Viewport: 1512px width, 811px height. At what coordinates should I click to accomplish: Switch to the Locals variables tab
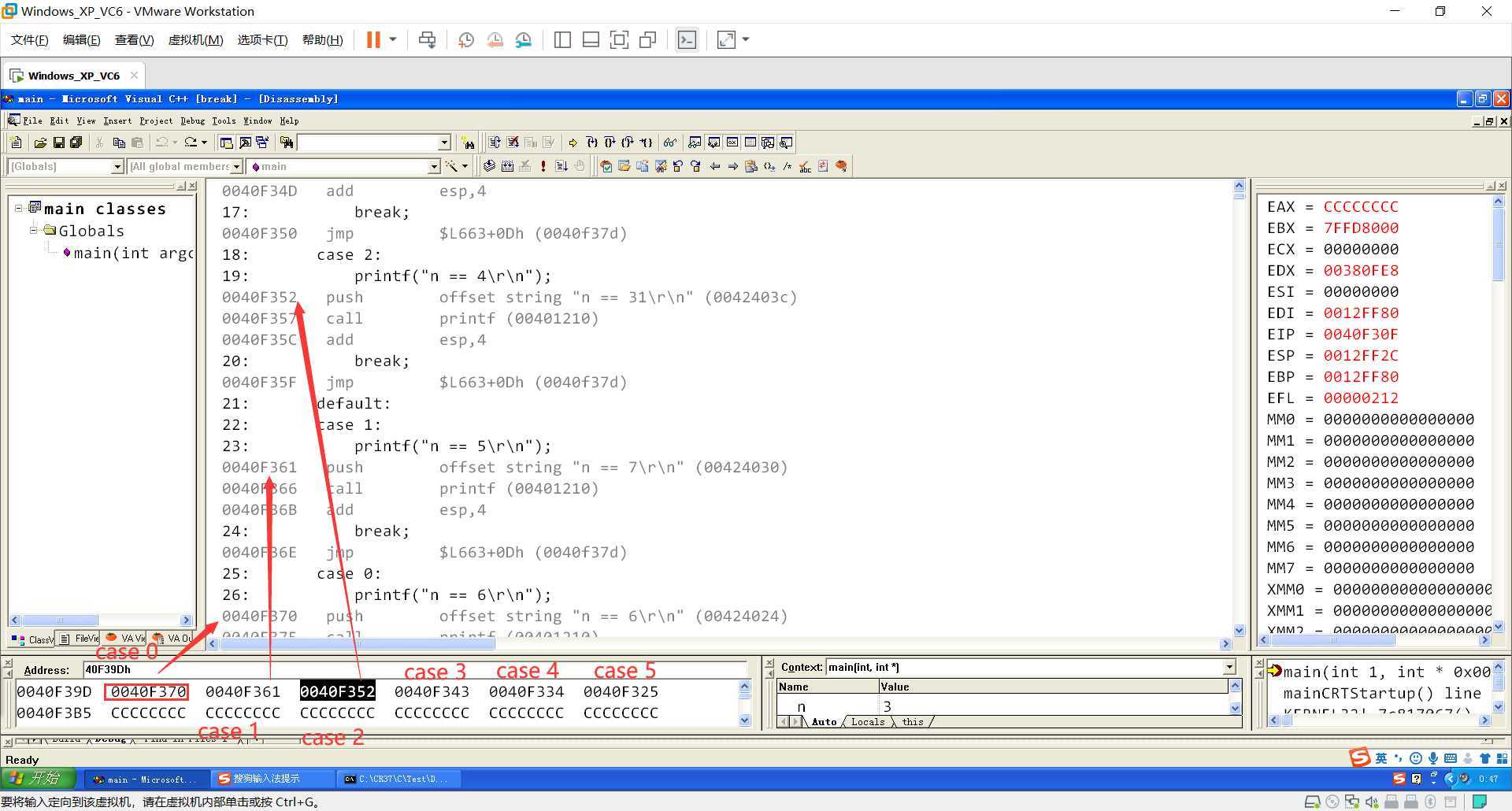(x=868, y=721)
